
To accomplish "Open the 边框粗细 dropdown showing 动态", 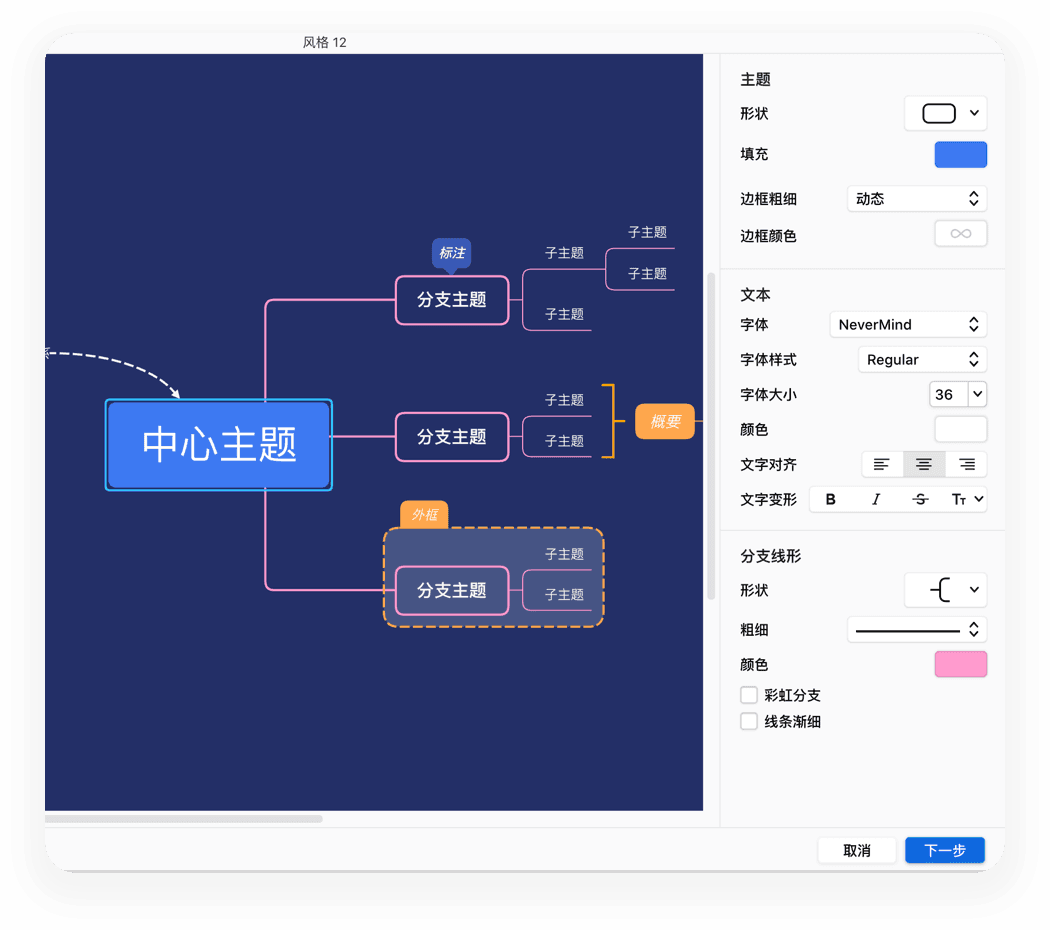I will [x=917, y=198].
